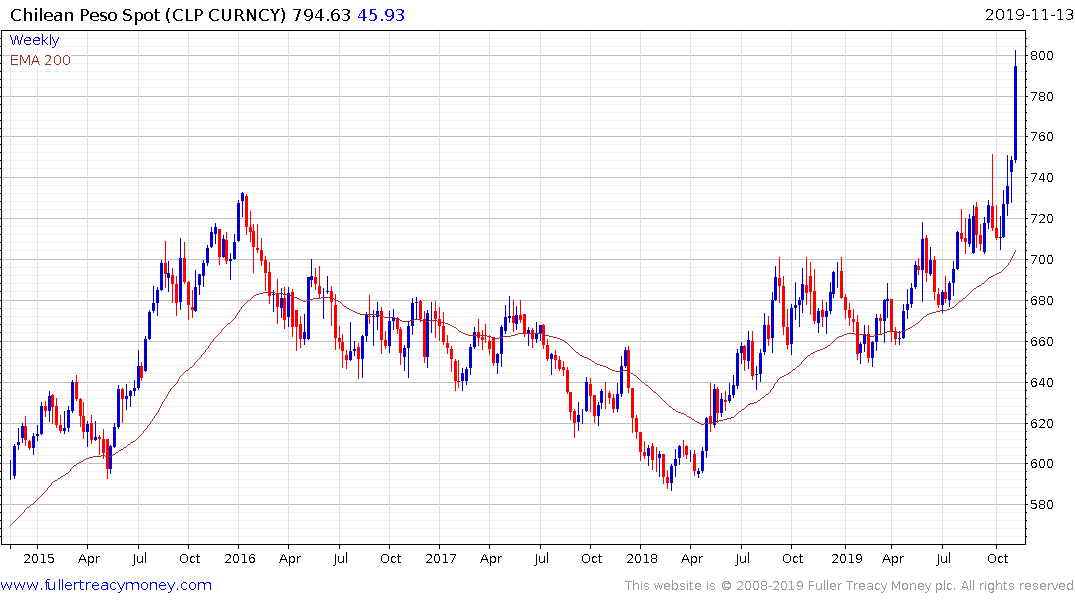The image size is (1075, 600).
Task: Click the 2019-11-13 date stamp
Action: (x=1027, y=14)
